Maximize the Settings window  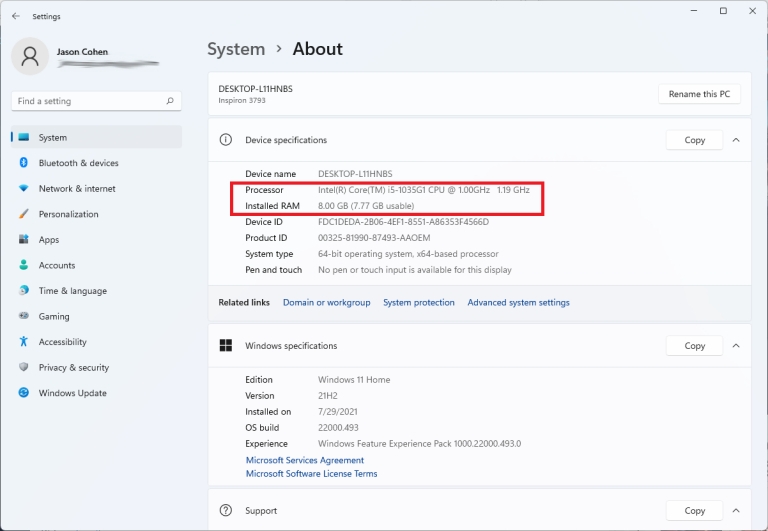723,11
